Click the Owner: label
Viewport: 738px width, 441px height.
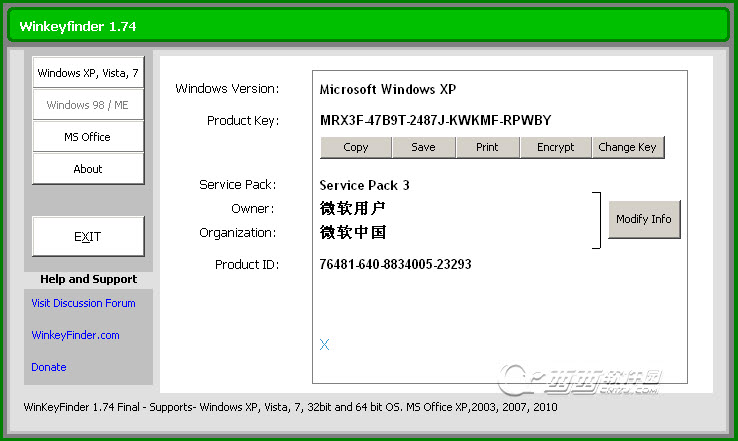pyautogui.click(x=252, y=208)
